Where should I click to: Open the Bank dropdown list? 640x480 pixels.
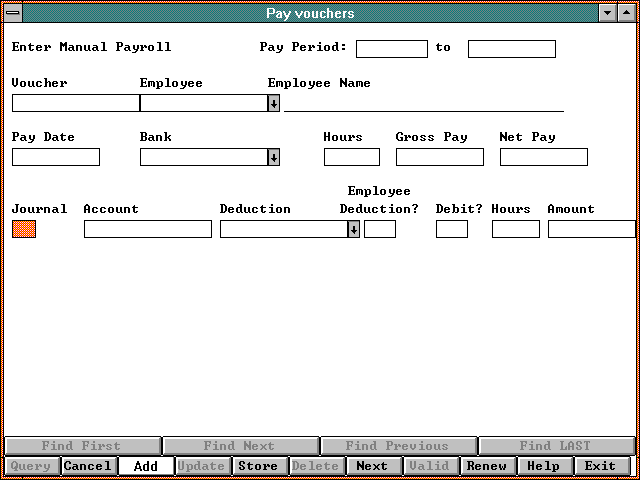273,157
